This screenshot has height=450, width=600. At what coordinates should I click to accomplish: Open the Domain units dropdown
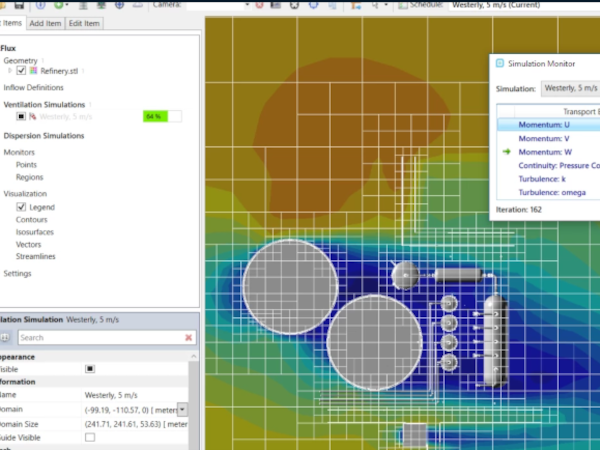click(x=182, y=410)
